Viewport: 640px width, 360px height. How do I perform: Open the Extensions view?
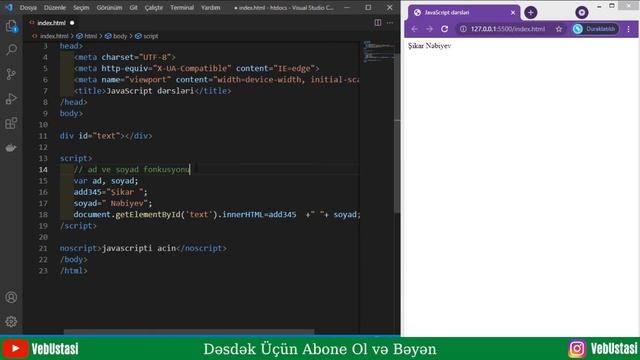[x=11, y=123]
